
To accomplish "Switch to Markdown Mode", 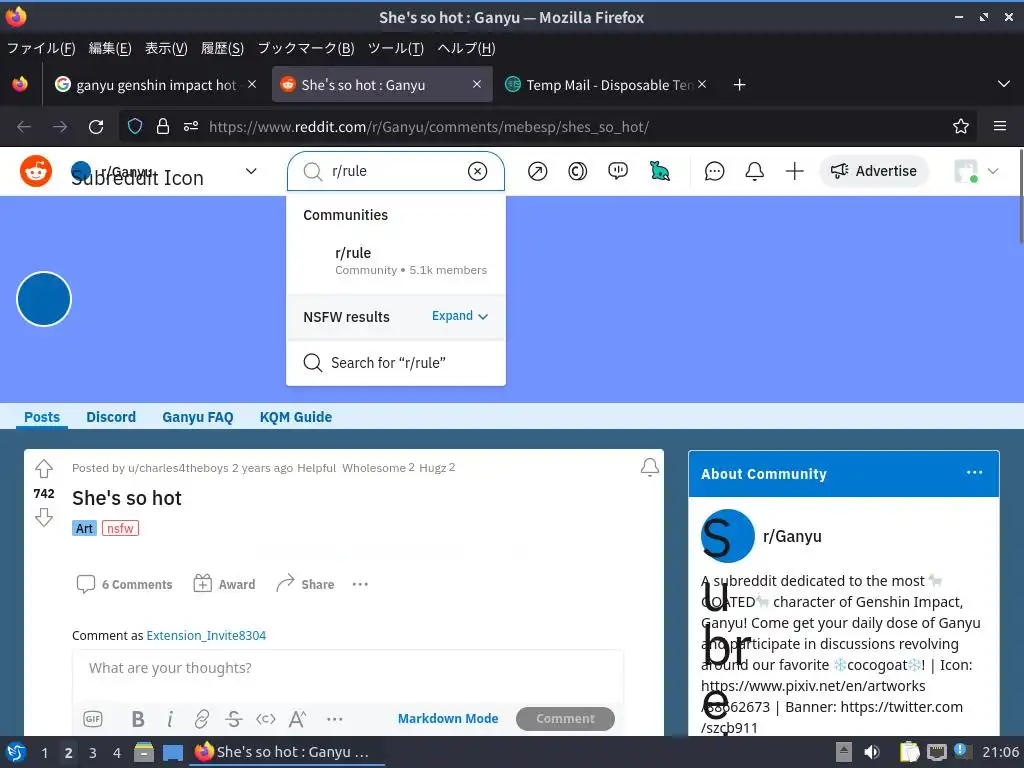I will [x=448, y=718].
